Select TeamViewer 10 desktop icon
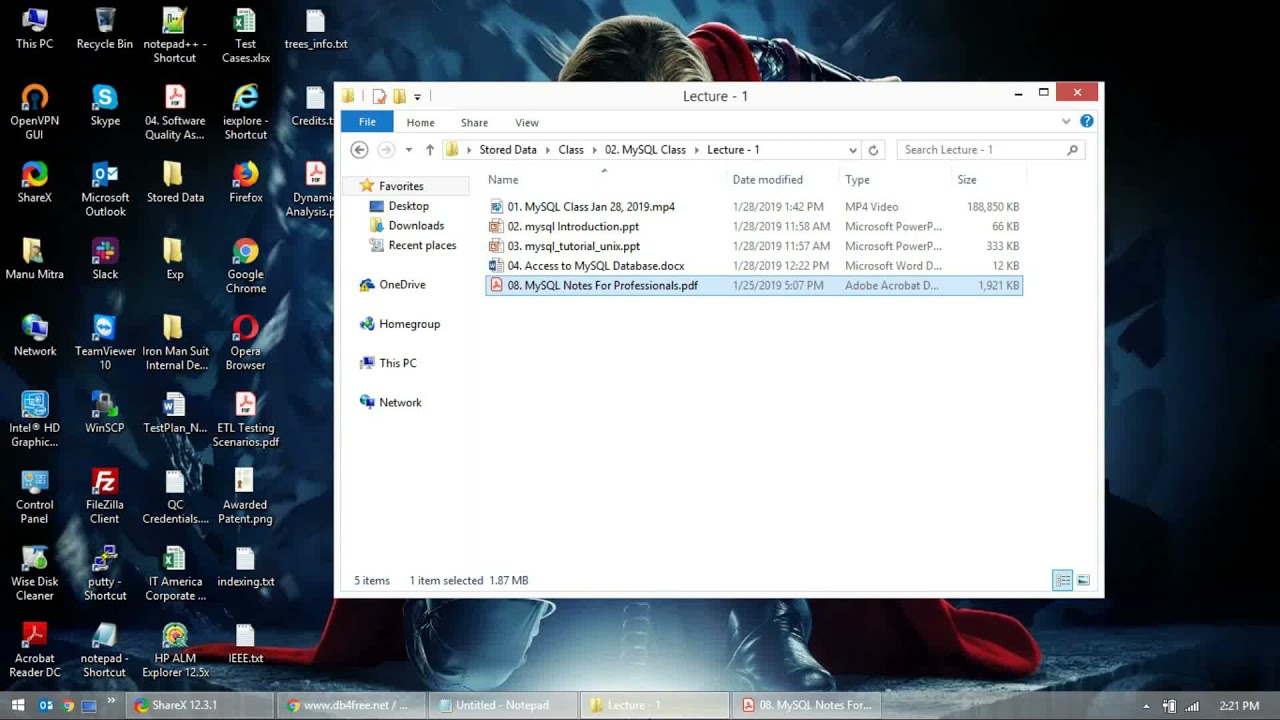The image size is (1280, 720). point(105,342)
